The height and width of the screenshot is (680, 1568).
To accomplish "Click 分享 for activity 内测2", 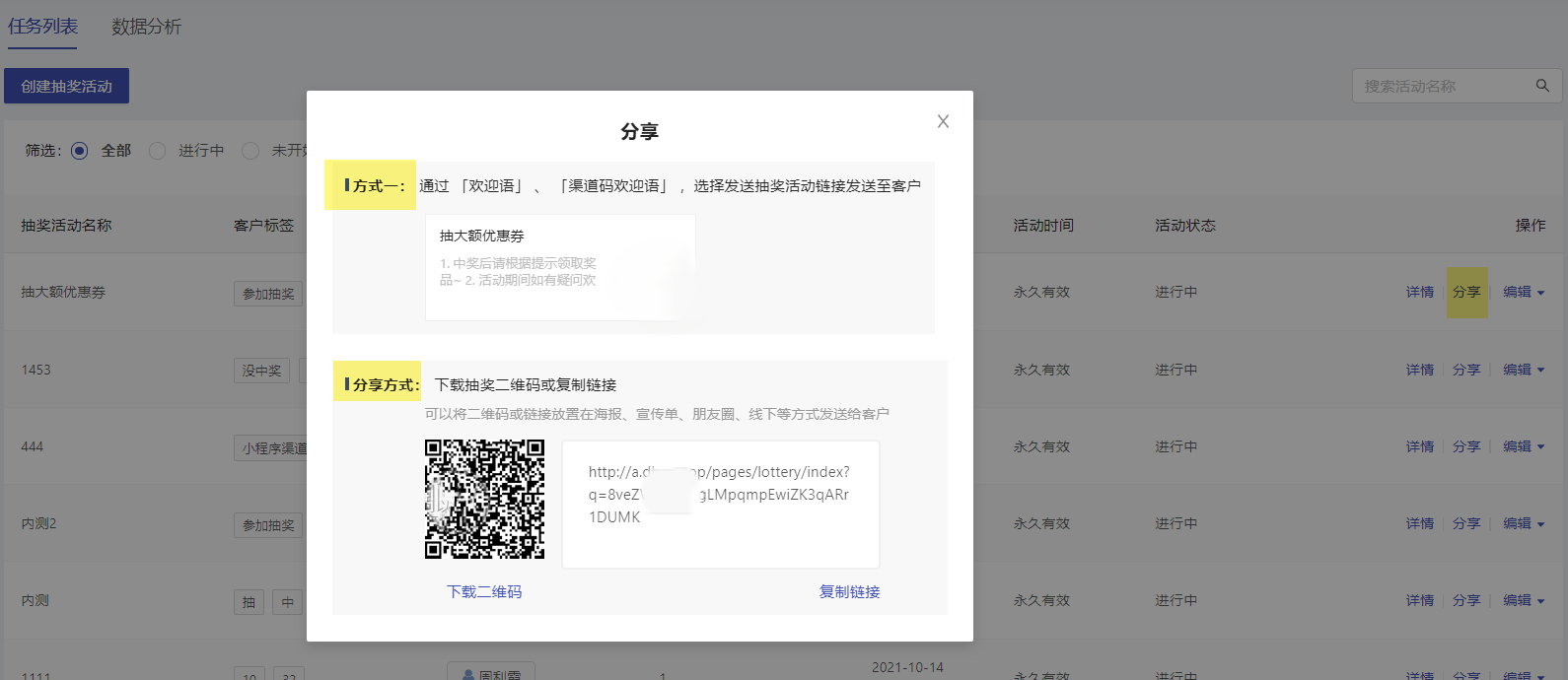I will click(1466, 523).
